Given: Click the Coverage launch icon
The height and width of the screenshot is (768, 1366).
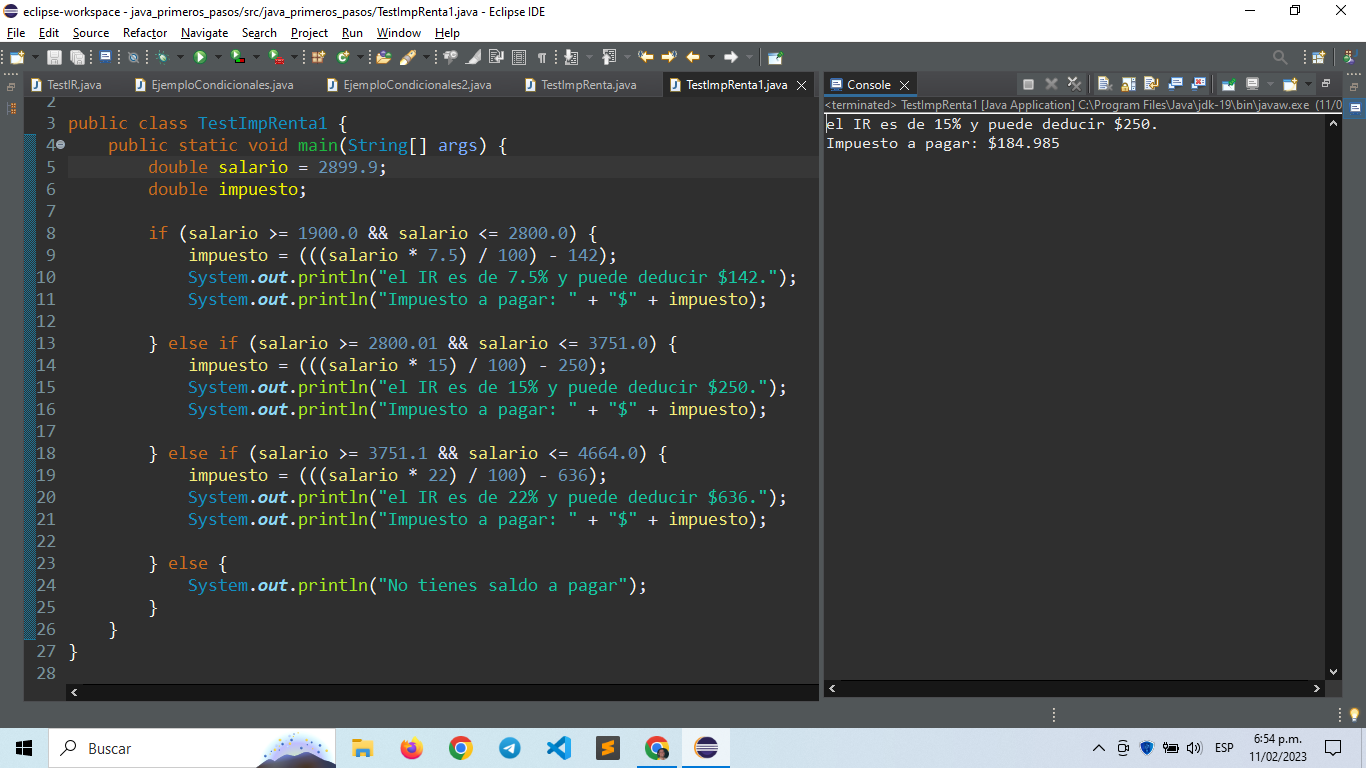Looking at the screenshot, I should (x=237, y=57).
